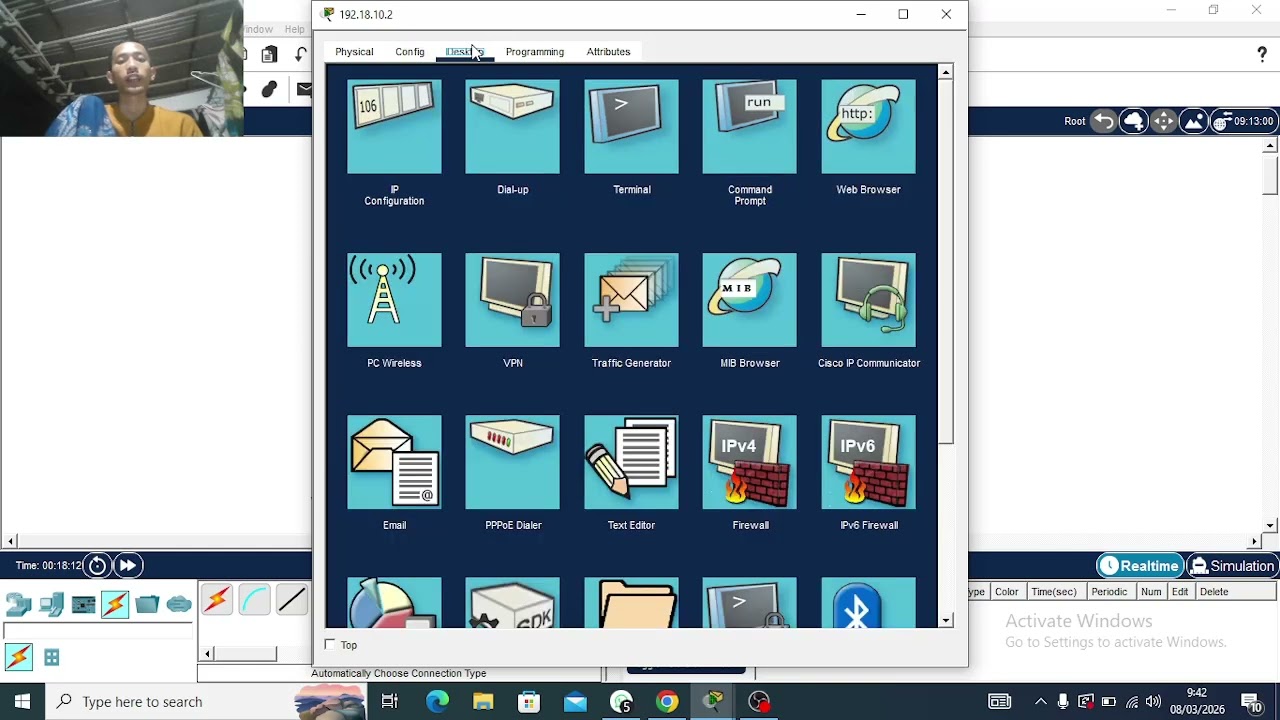
Task: Open the Email client app
Action: (x=394, y=462)
